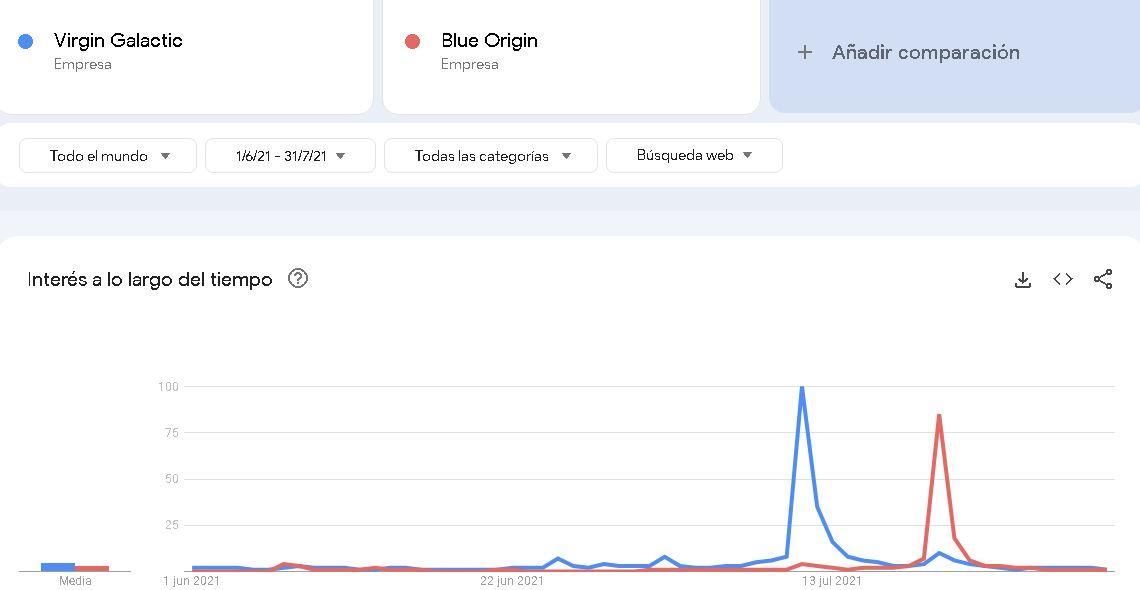This screenshot has width=1140, height=590.
Task: Open the Todo el mundo region dropdown
Action: click(108, 155)
